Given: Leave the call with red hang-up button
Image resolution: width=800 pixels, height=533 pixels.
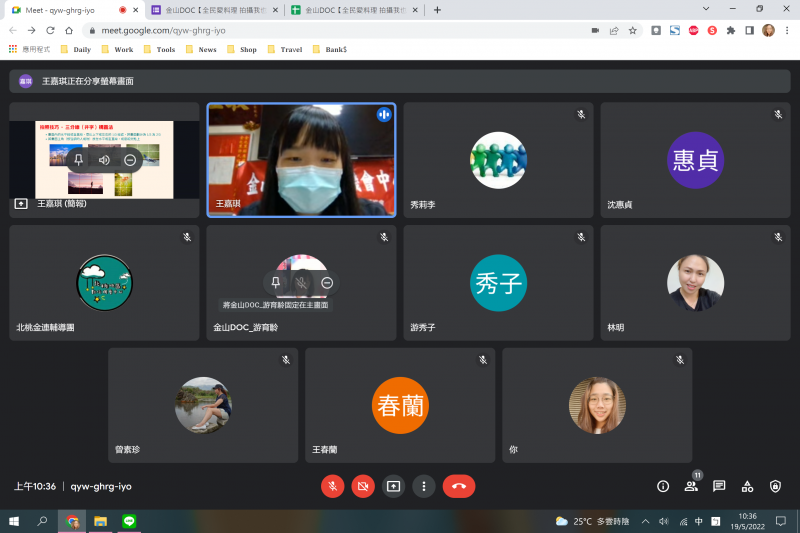Looking at the screenshot, I should pyautogui.click(x=459, y=486).
